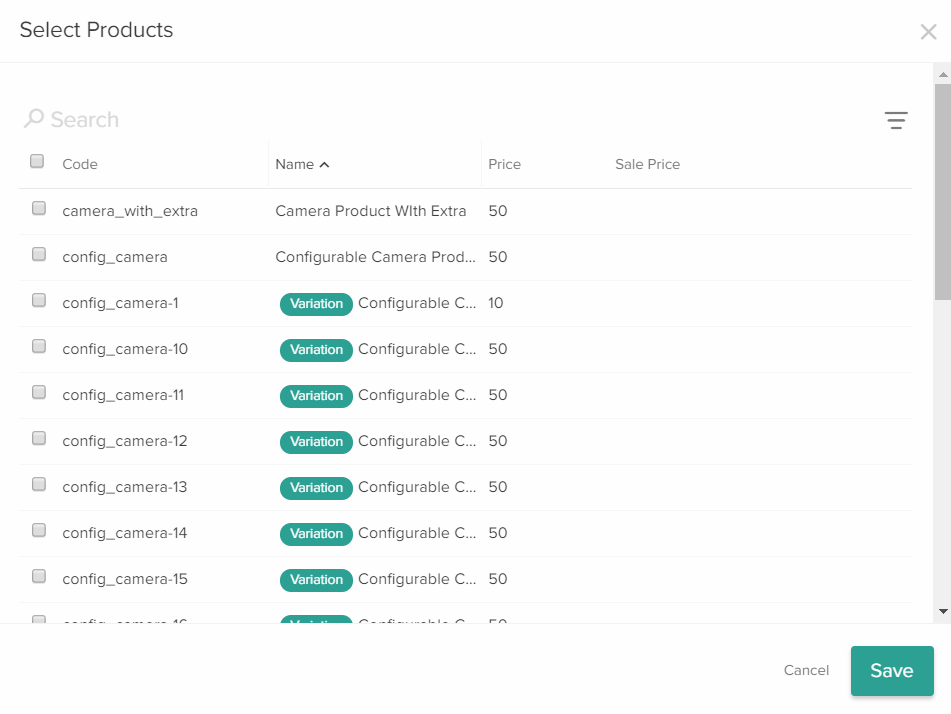Click the Variation badge for config_camera-1
Viewport: 951px width, 714px height.
tap(316, 303)
